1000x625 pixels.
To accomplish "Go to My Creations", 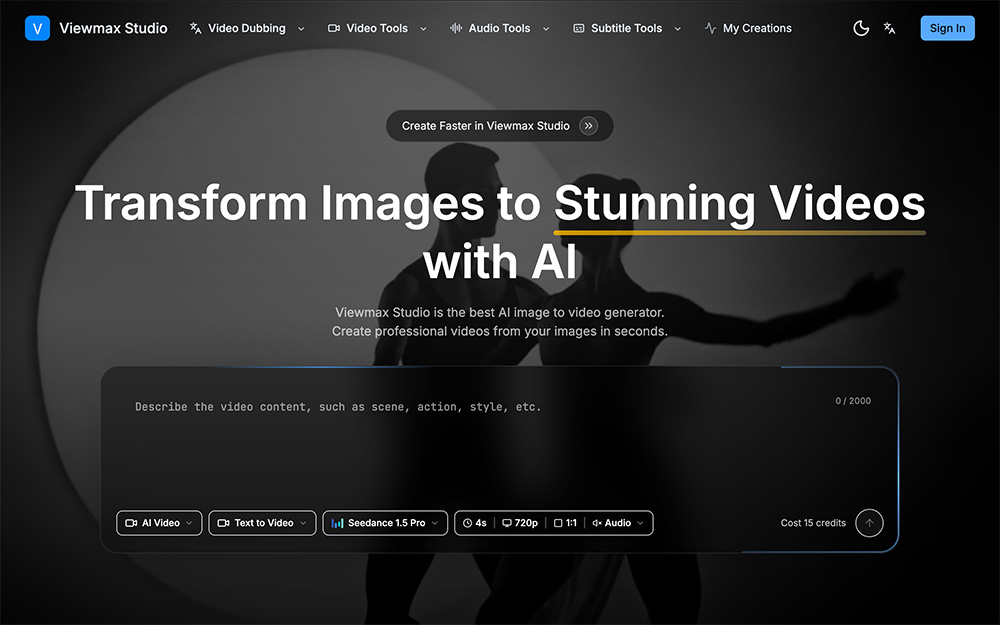I will pos(757,28).
